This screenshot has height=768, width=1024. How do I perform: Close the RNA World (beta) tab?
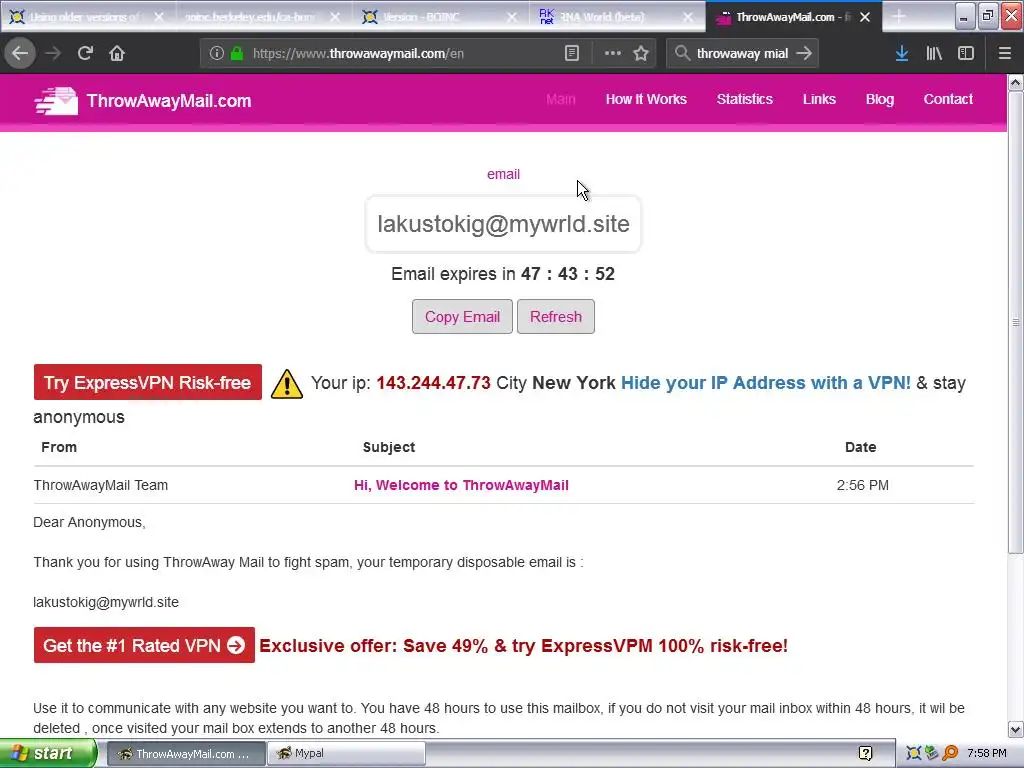[x=688, y=17]
